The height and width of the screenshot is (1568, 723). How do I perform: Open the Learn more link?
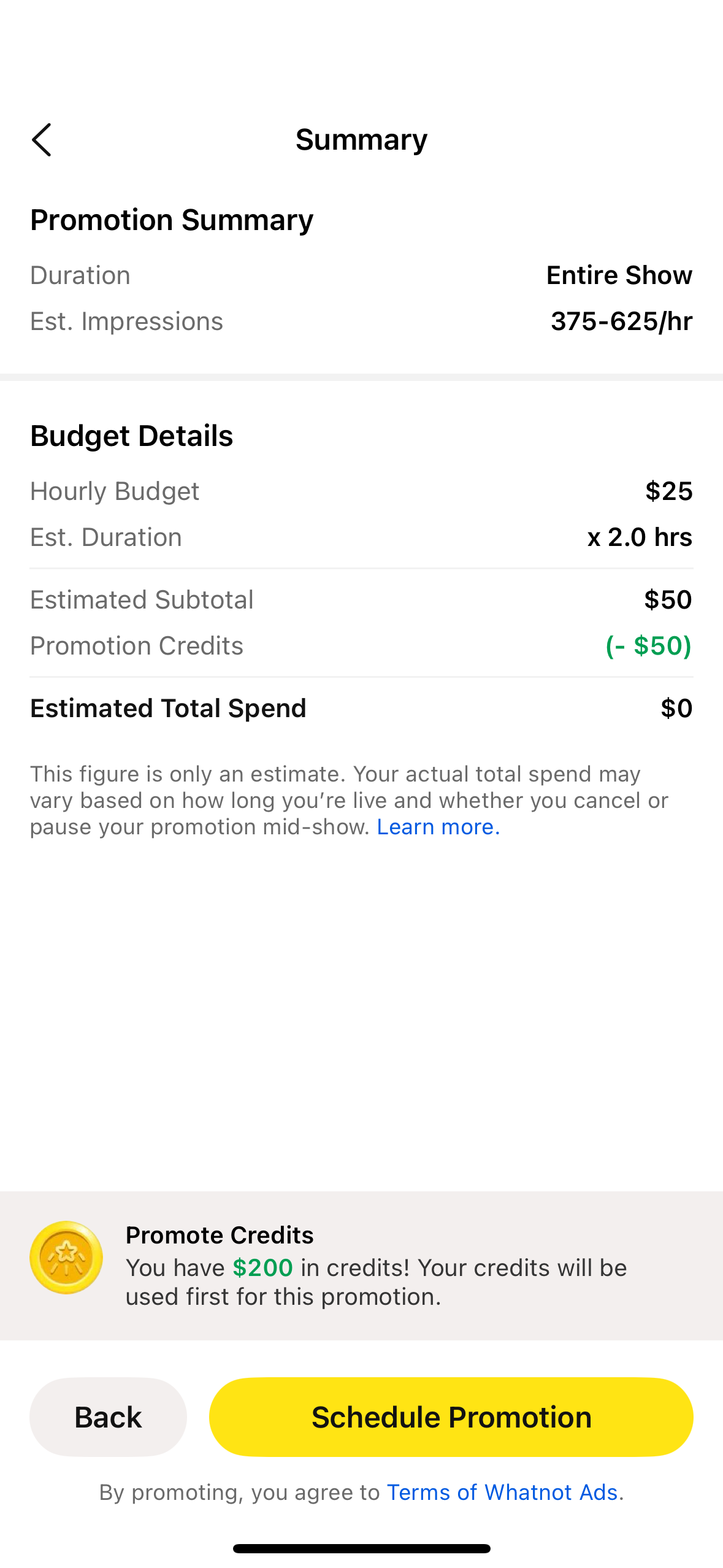438,827
